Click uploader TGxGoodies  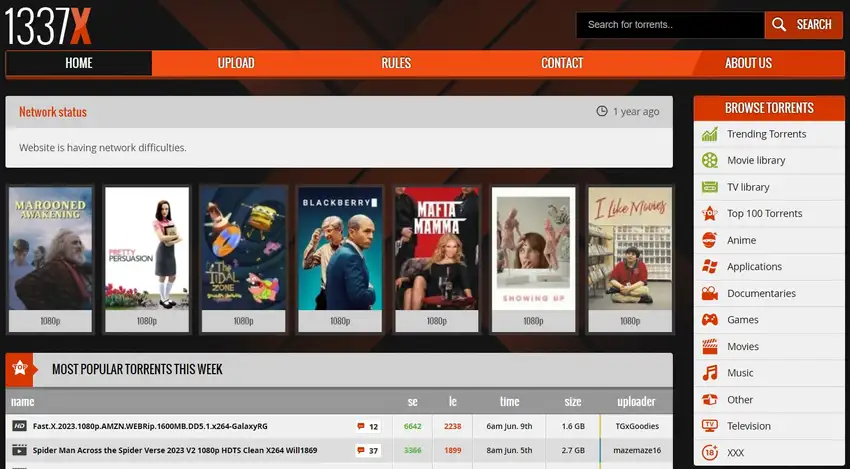pos(637,426)
